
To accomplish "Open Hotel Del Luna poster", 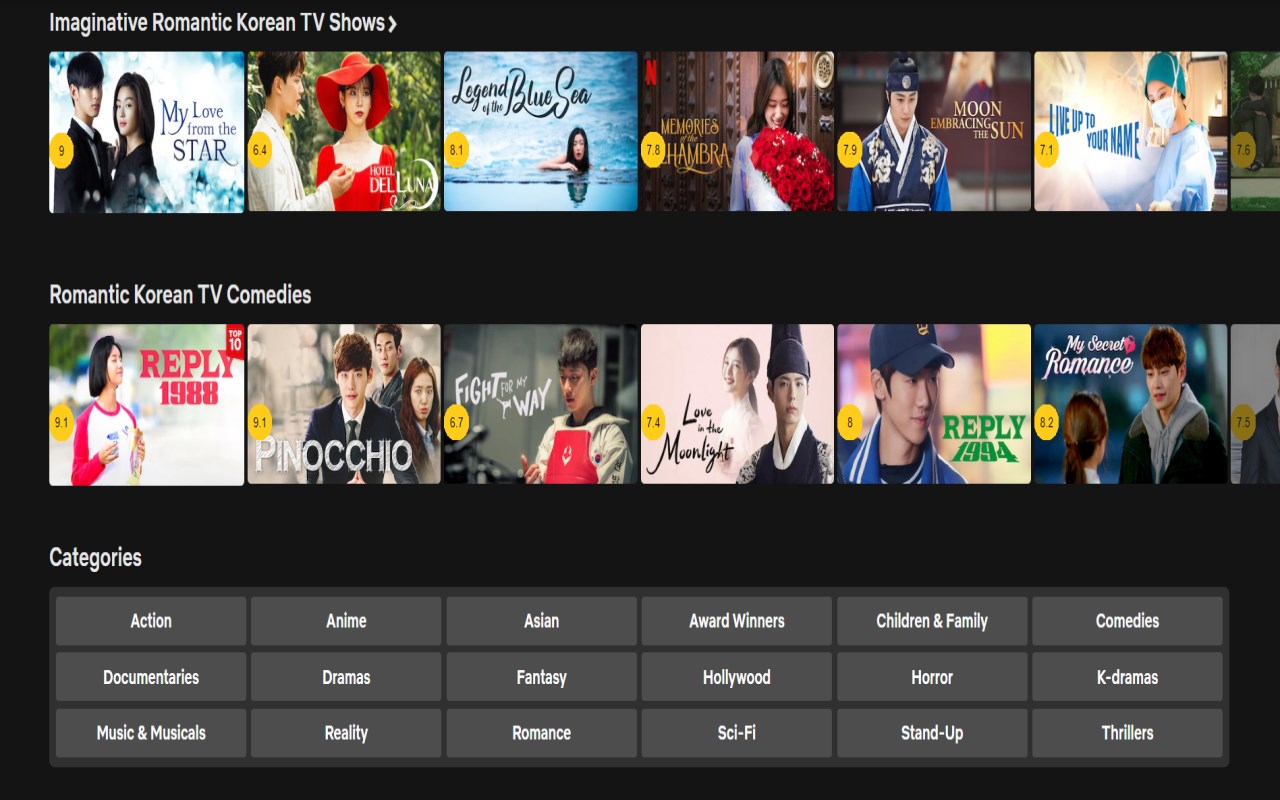I will pyautogui.click(x=343, y=132).
